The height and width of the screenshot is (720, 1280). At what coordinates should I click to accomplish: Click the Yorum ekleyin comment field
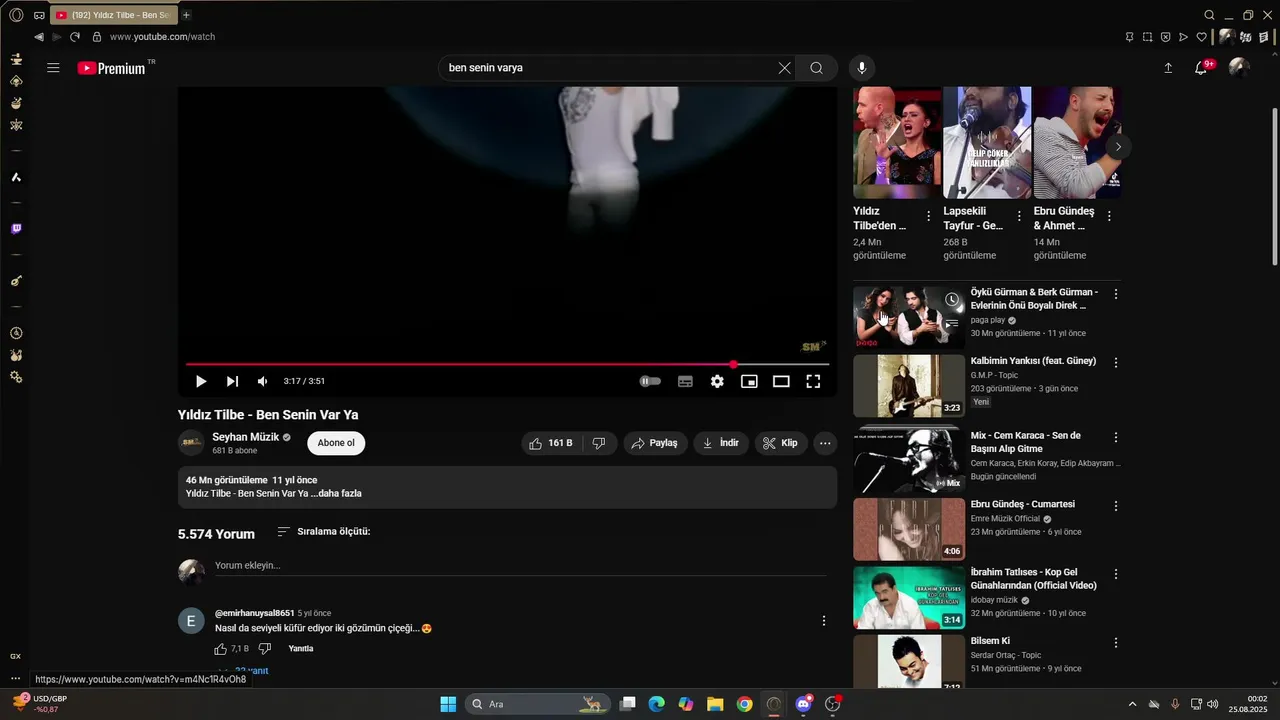pyautogui.click(x=520, y=566)
